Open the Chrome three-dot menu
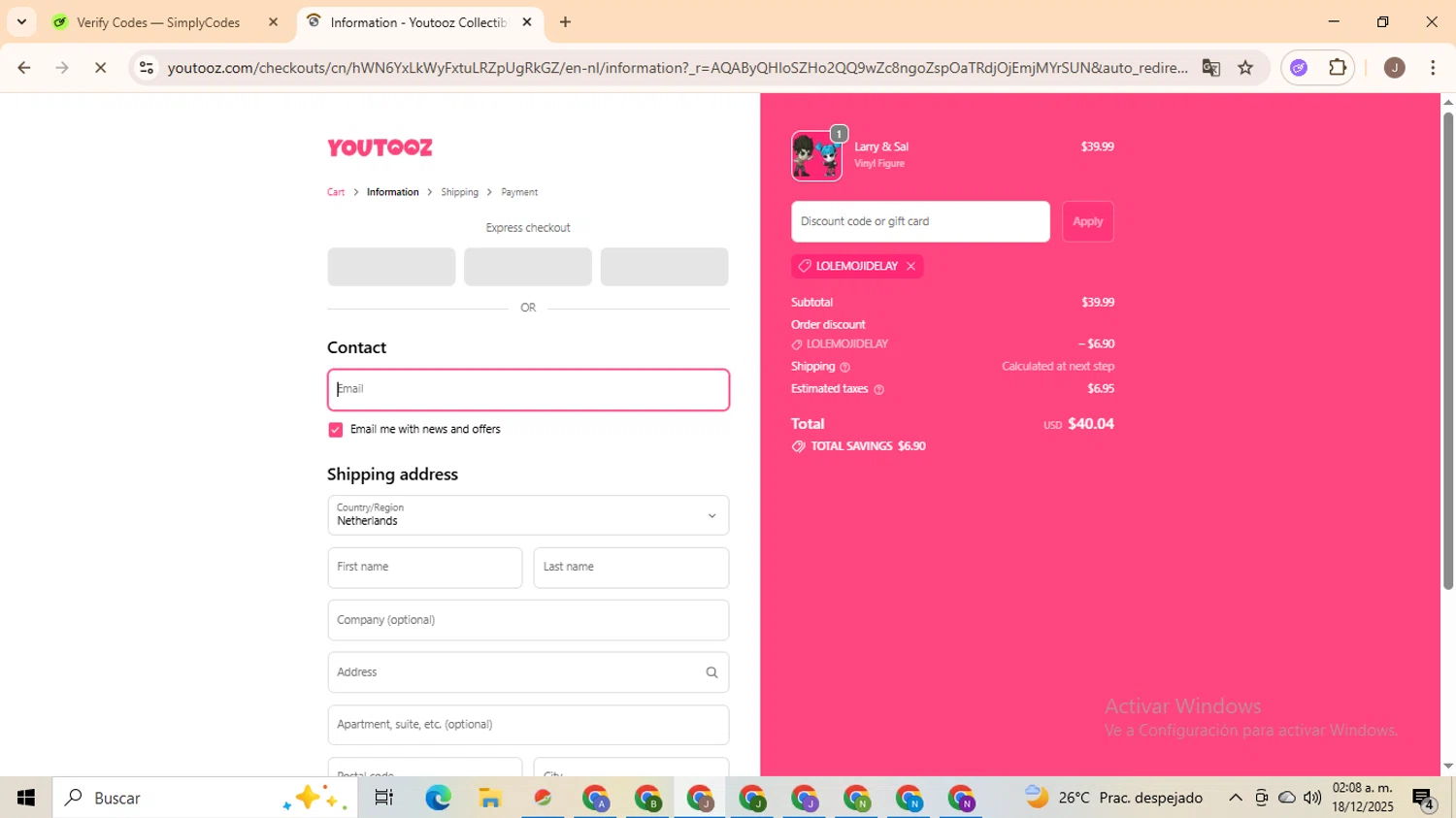1456x818 pixels. pyautogui.click(x=1433, y=68)
